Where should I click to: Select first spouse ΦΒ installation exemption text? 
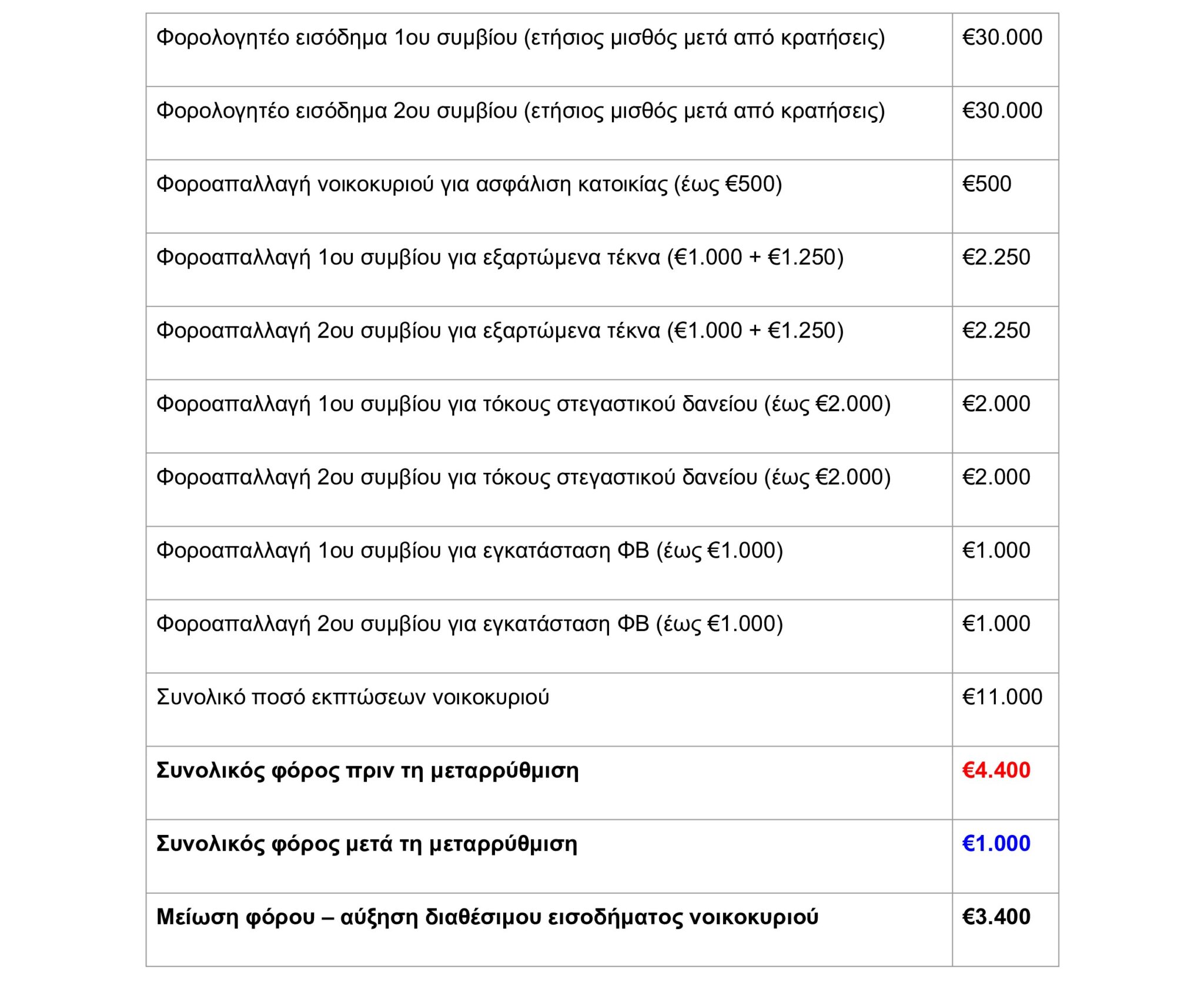pyautogui.click(x=469, y=551)
